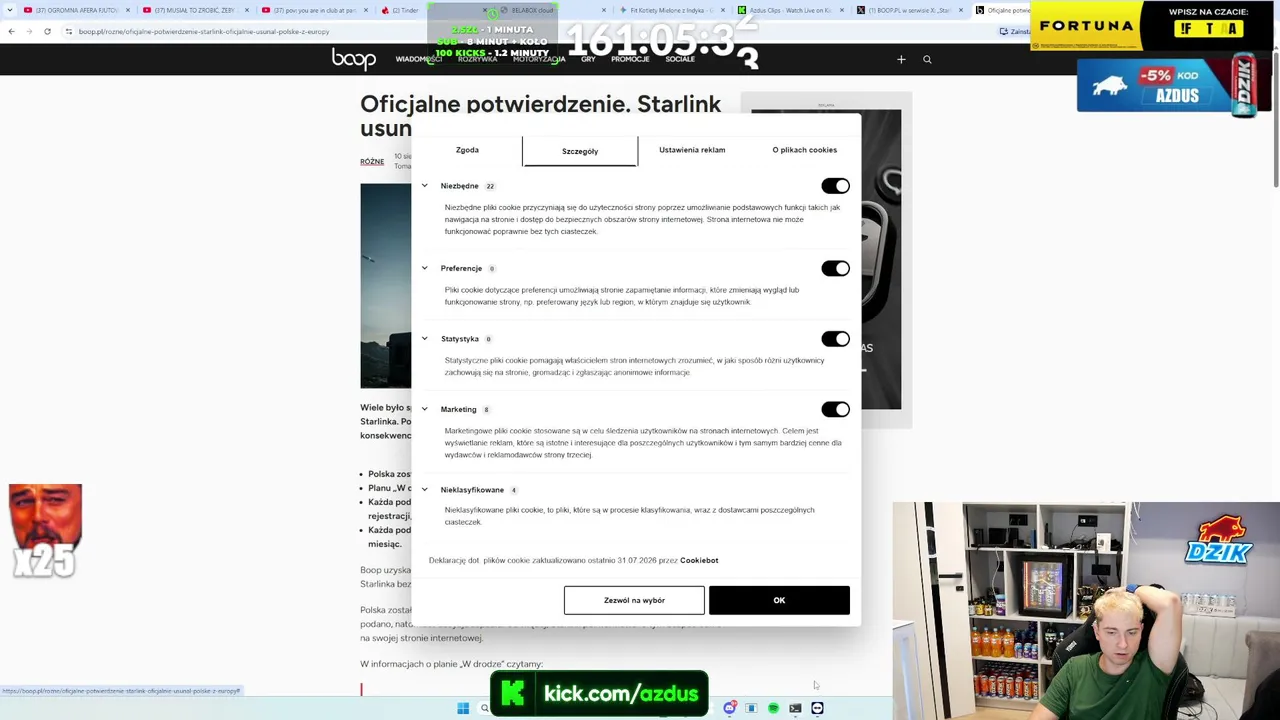Screen dimensions: 1280x720
Task: Open the PROMOCJE section in boop header
Action: pos(630,59)
